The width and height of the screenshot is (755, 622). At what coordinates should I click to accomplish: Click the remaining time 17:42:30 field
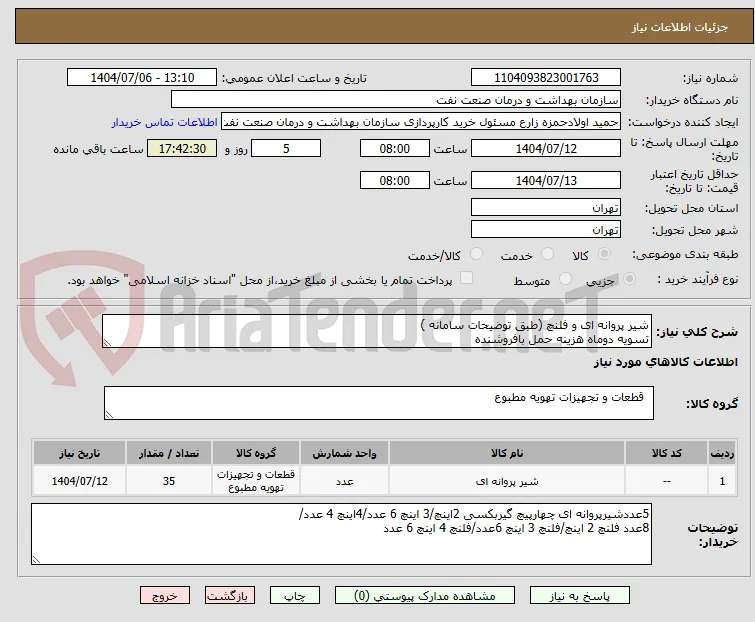pos(182,148)
